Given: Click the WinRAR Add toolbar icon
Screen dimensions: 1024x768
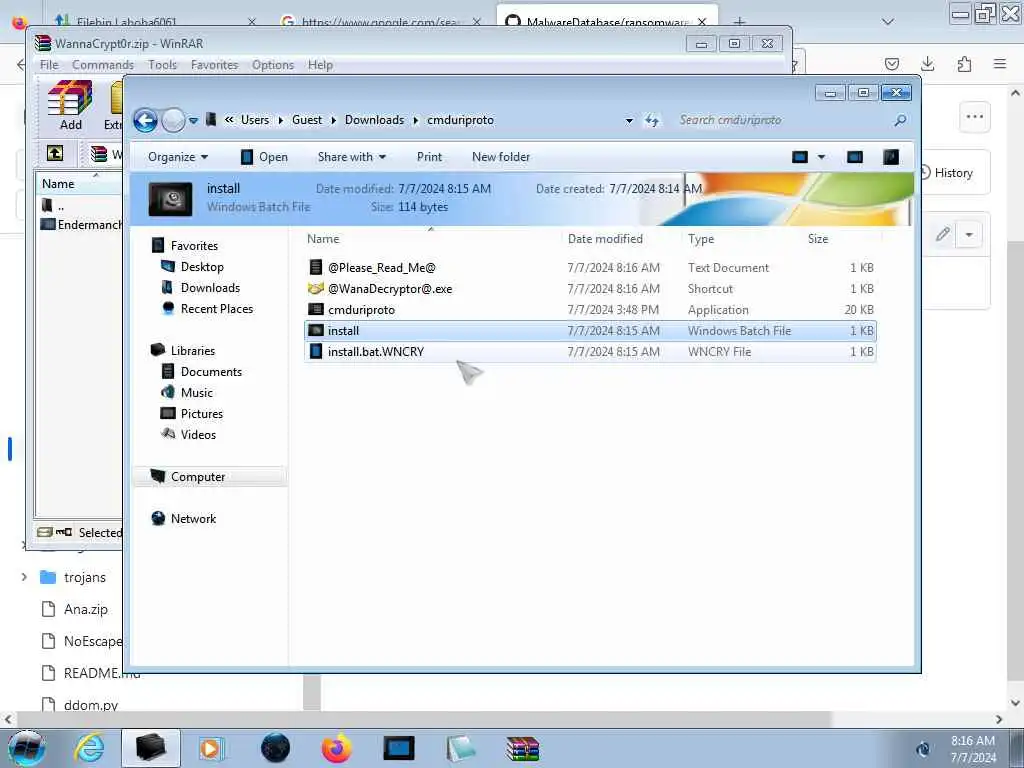Looking at the screenshot, I should (71, 106).
